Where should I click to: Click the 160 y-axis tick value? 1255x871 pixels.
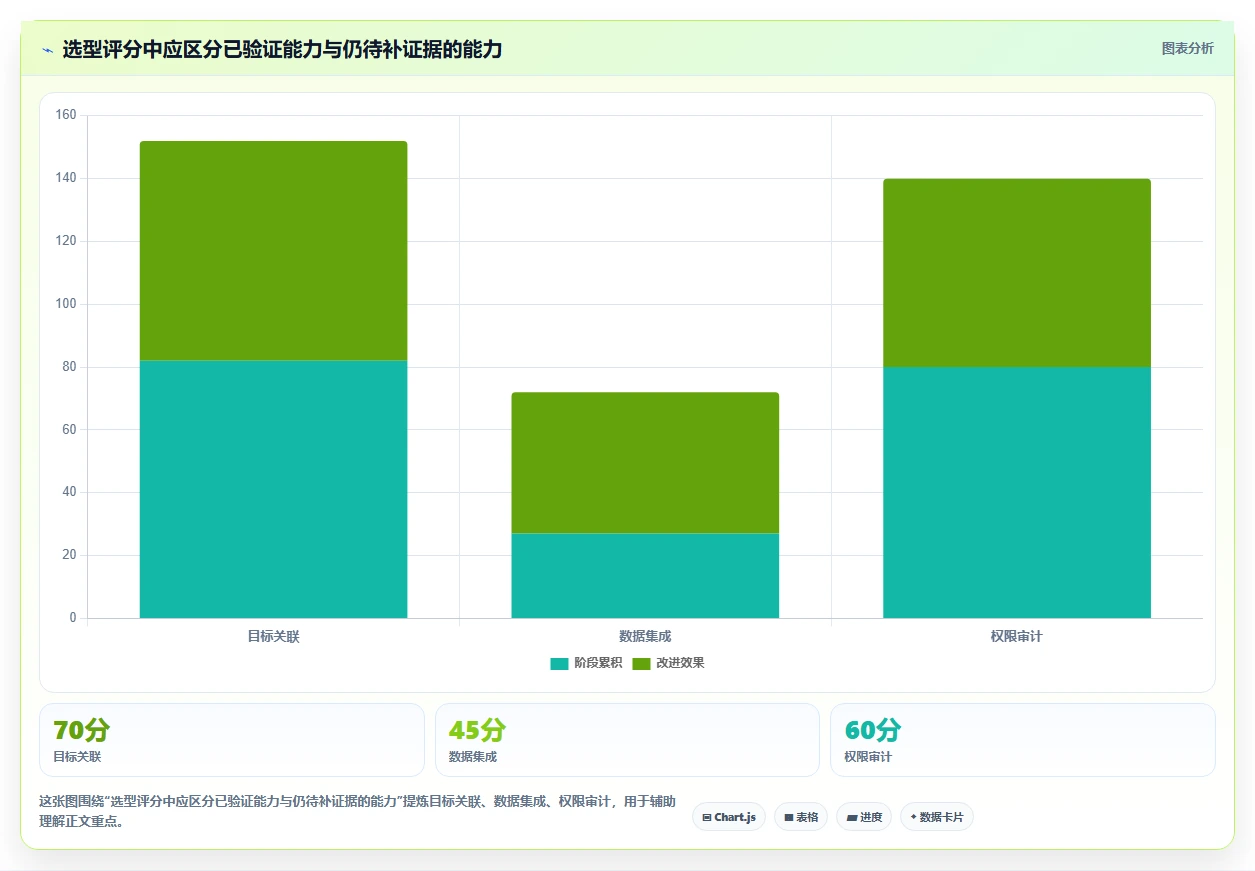pyautogui.click(x=66, y=115)
